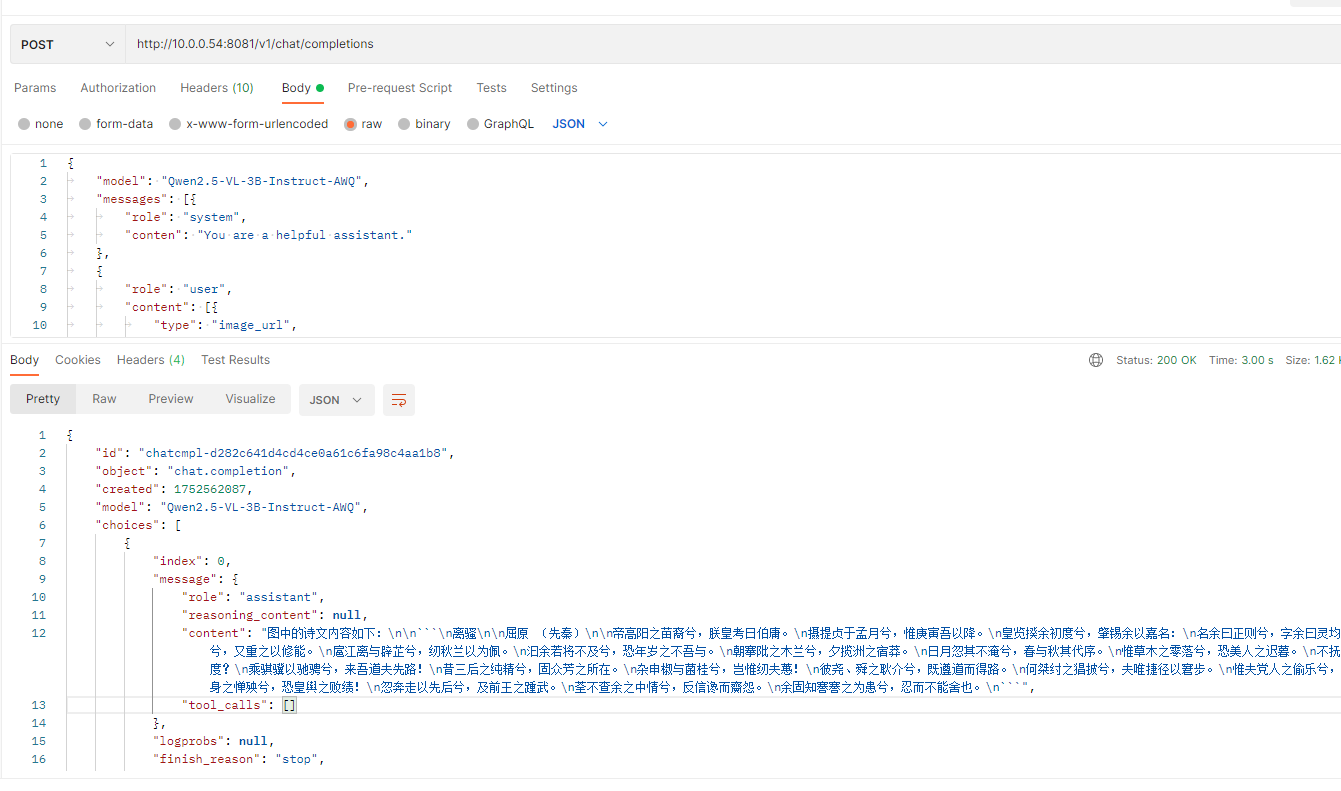This screenshot has height=791, width=1341.
Task: Select the form-data body type
Action: click(x=117, y=124)
